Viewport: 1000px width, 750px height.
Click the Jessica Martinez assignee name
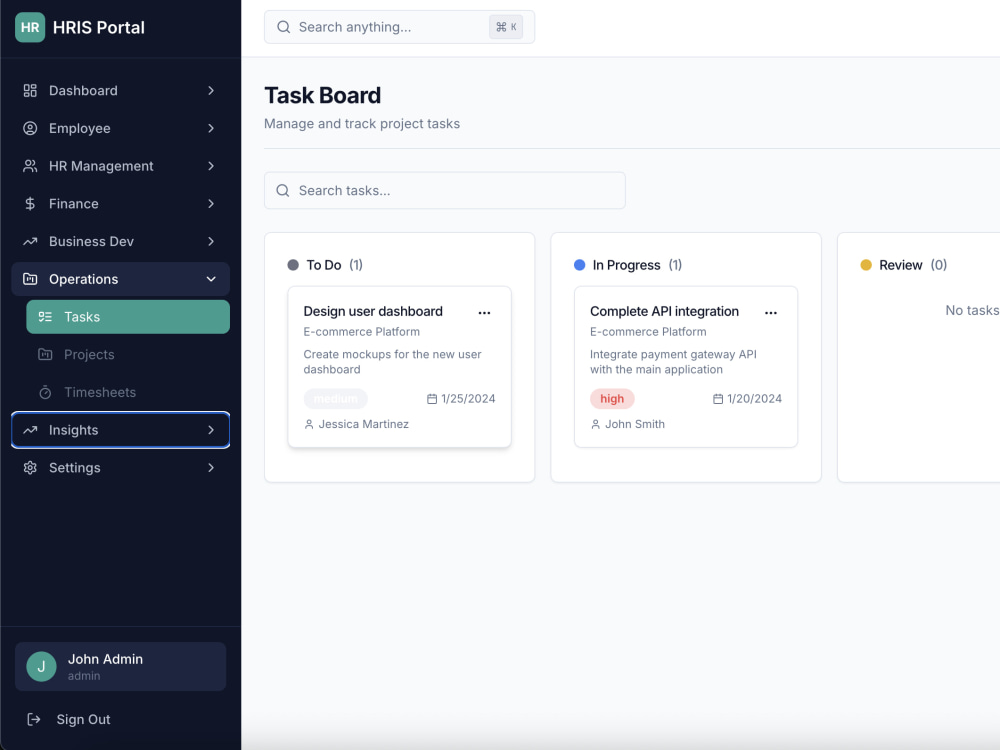tap(364, 424)
